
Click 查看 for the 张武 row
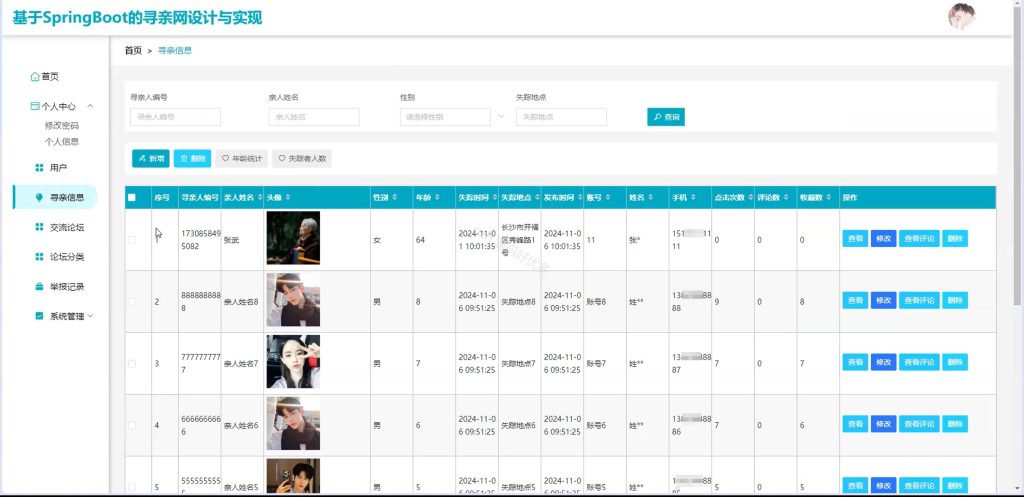855,238
